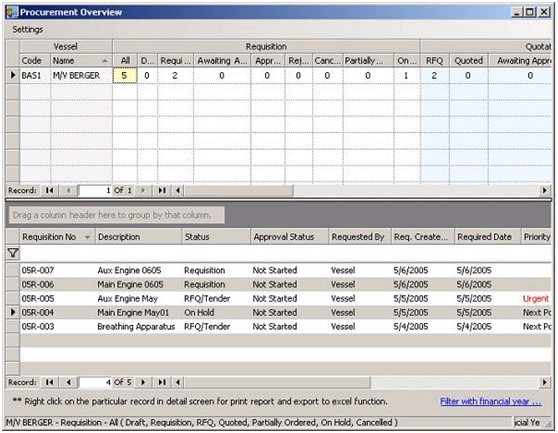Select requisition 05R-006
558x433 pixels.
click(x=38, y=285)
